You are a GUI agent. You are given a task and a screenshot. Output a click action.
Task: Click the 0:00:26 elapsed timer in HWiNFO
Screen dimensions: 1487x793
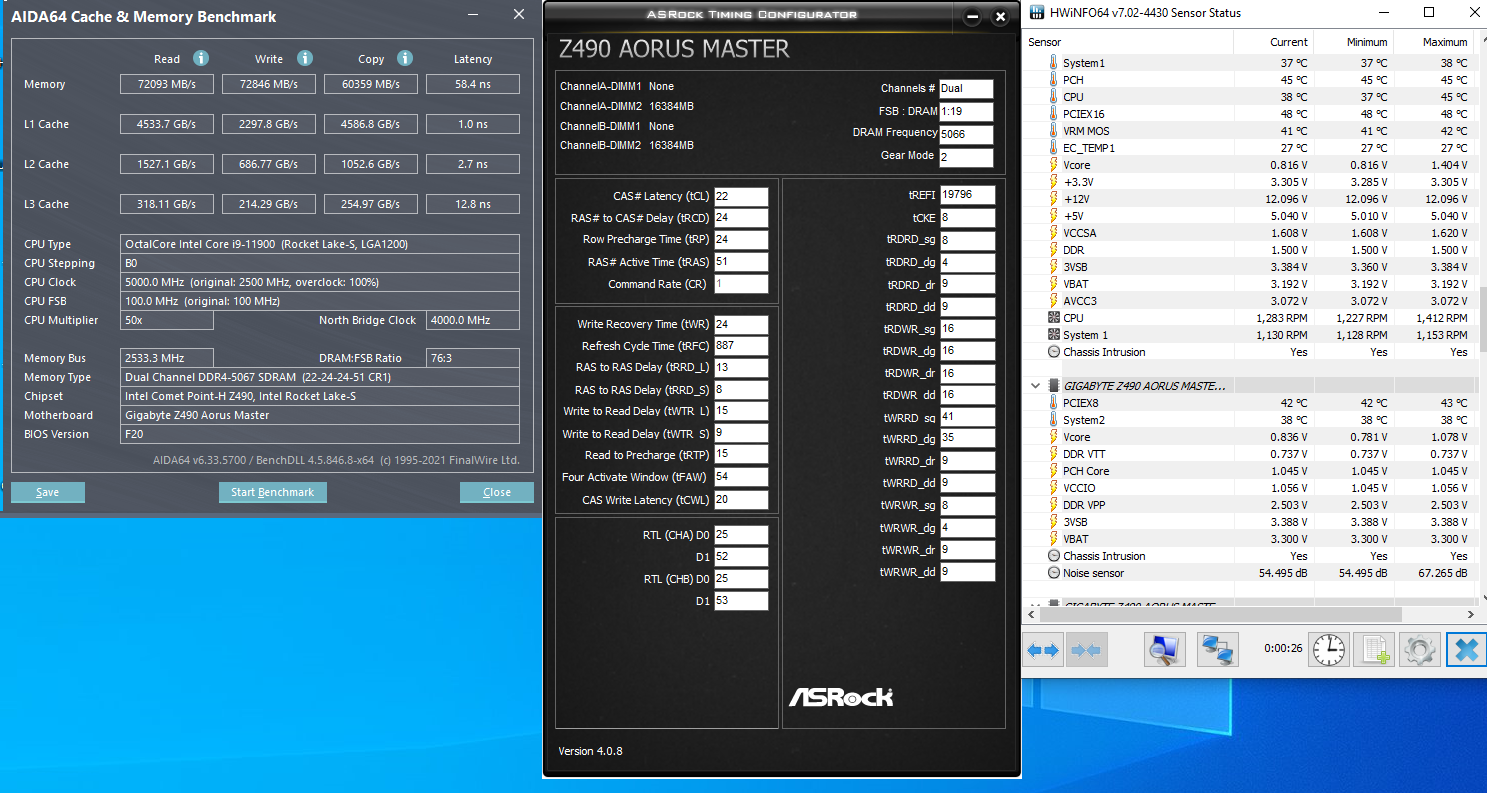pyautogui.click(x=1283, y=648)
